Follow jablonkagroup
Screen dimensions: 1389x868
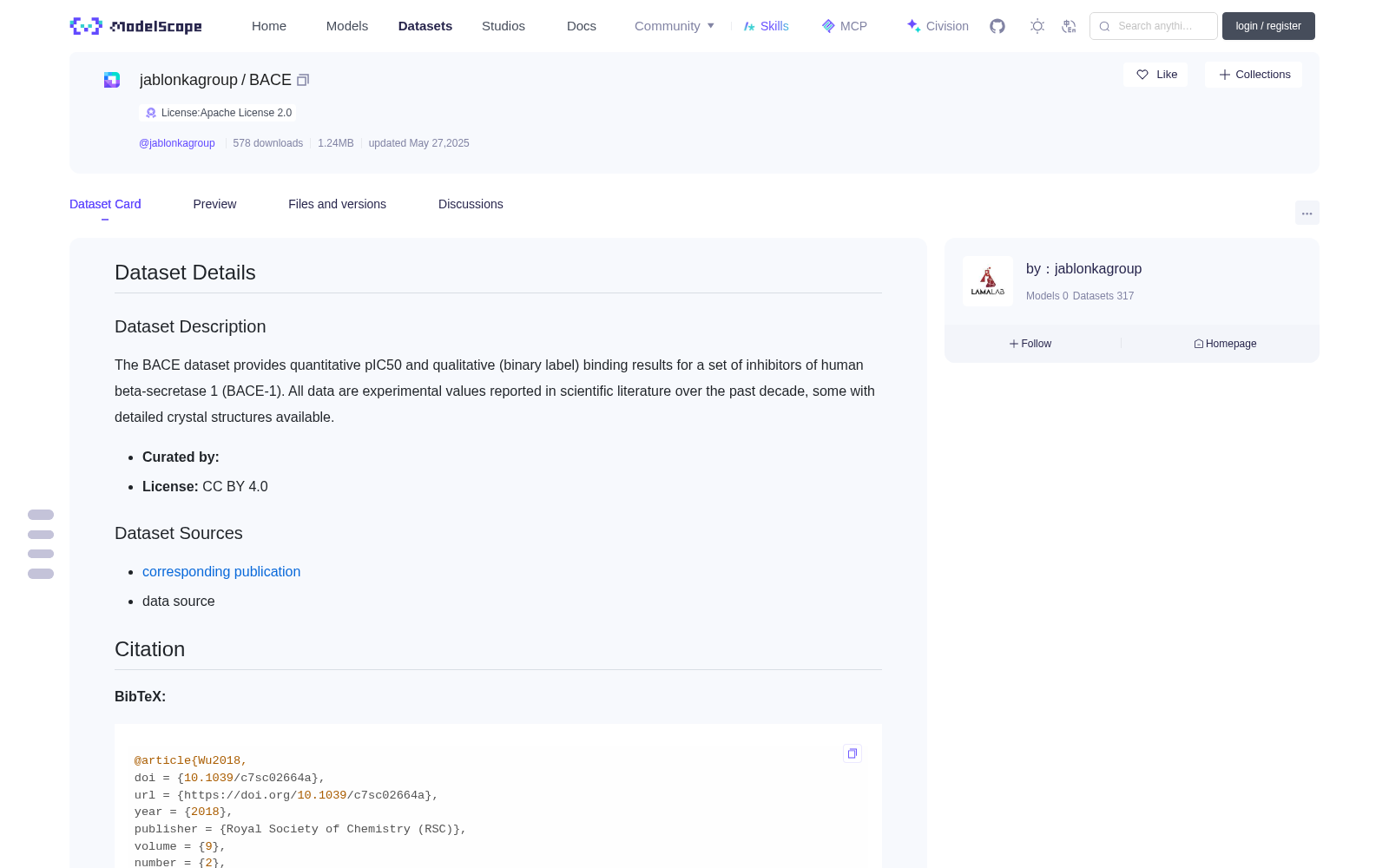pyautogui.click(x=1030, y=344)
